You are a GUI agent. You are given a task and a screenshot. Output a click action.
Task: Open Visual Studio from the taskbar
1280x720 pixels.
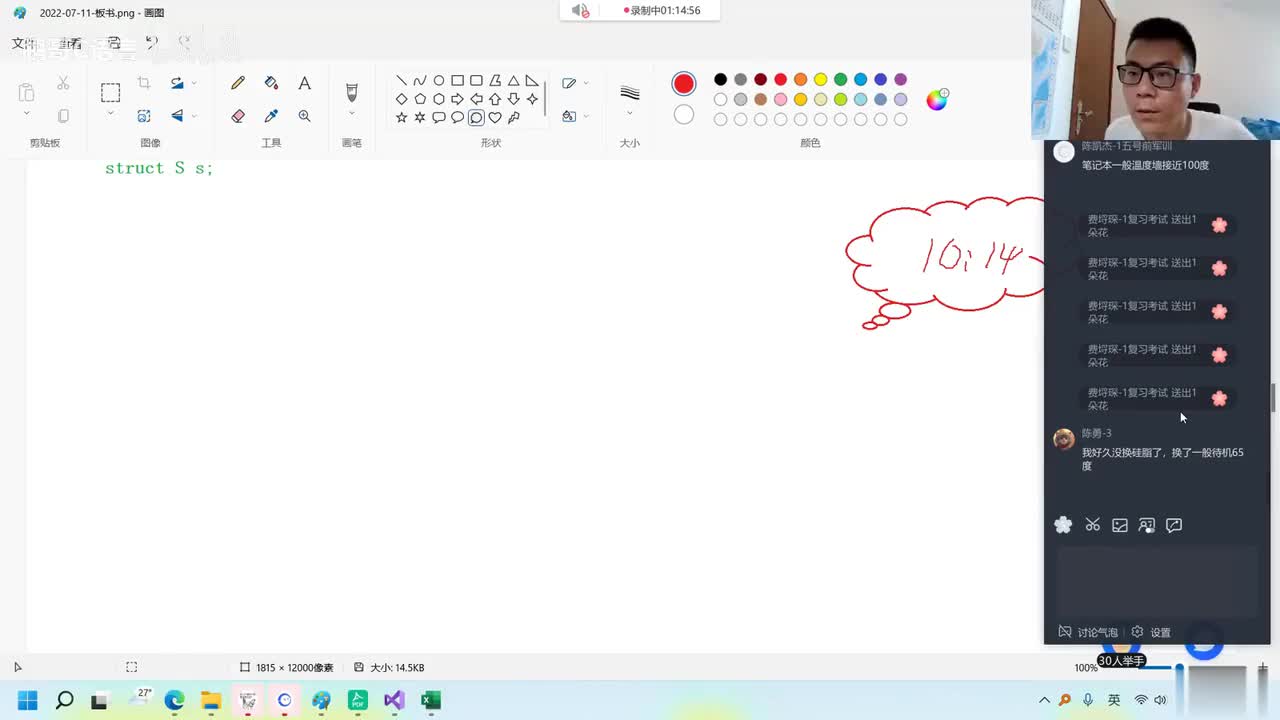click(394, 700)
